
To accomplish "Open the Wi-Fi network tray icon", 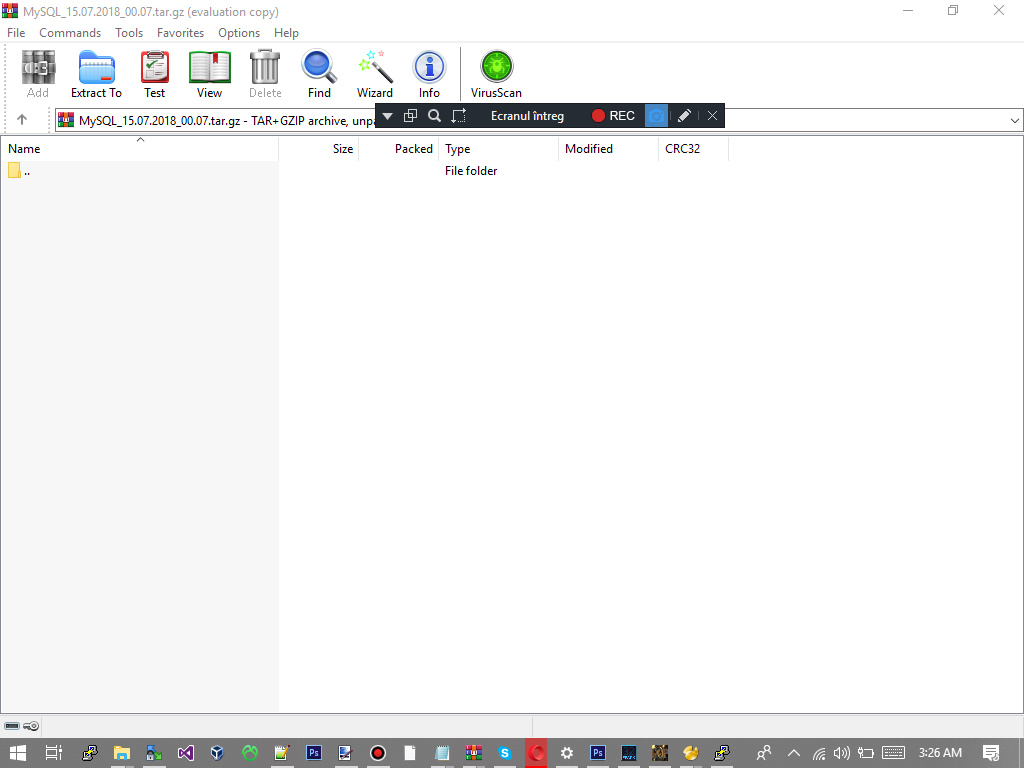I will [819, 754].
